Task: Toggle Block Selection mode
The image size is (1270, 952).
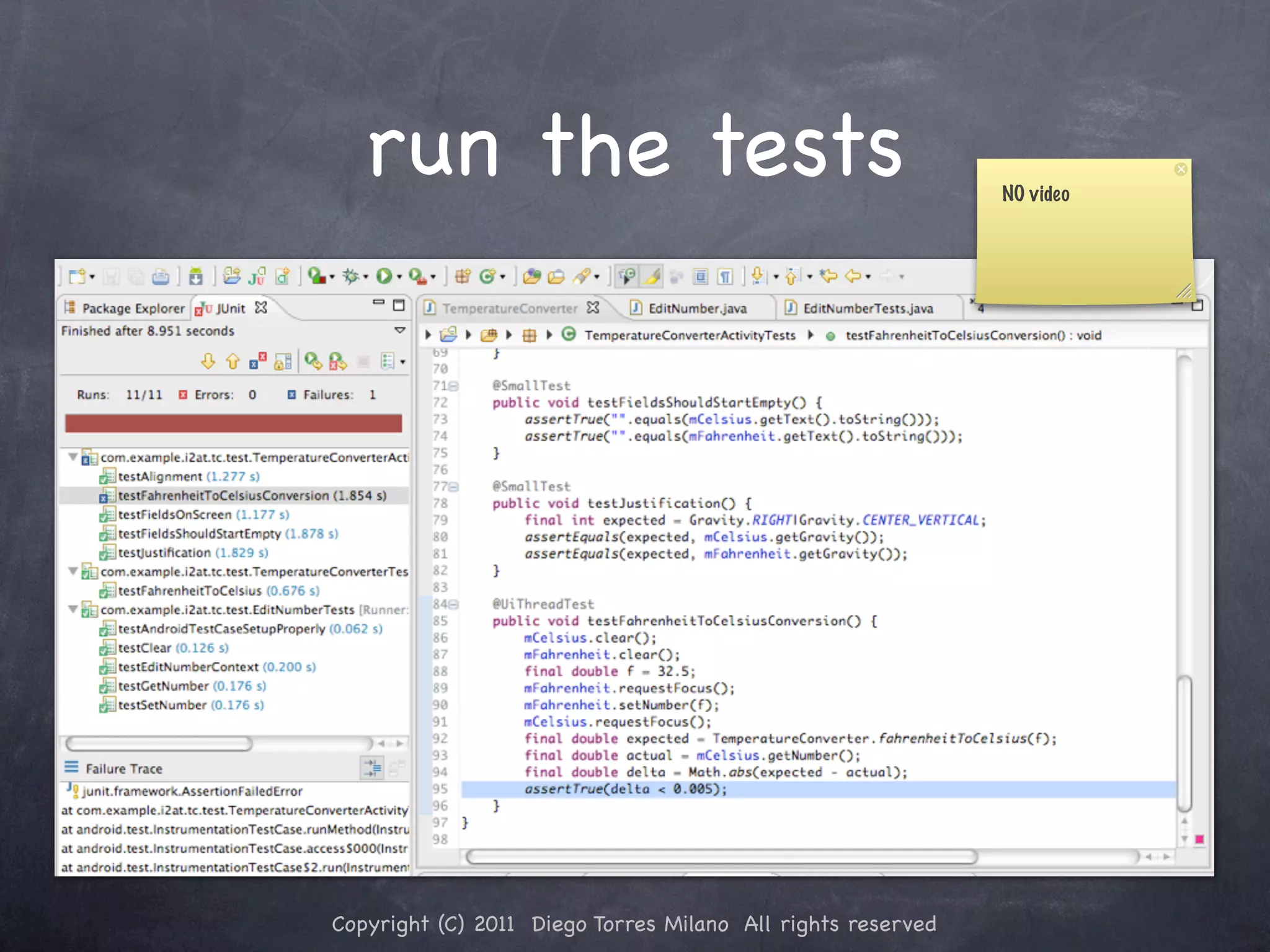Action: click(701, 276)
